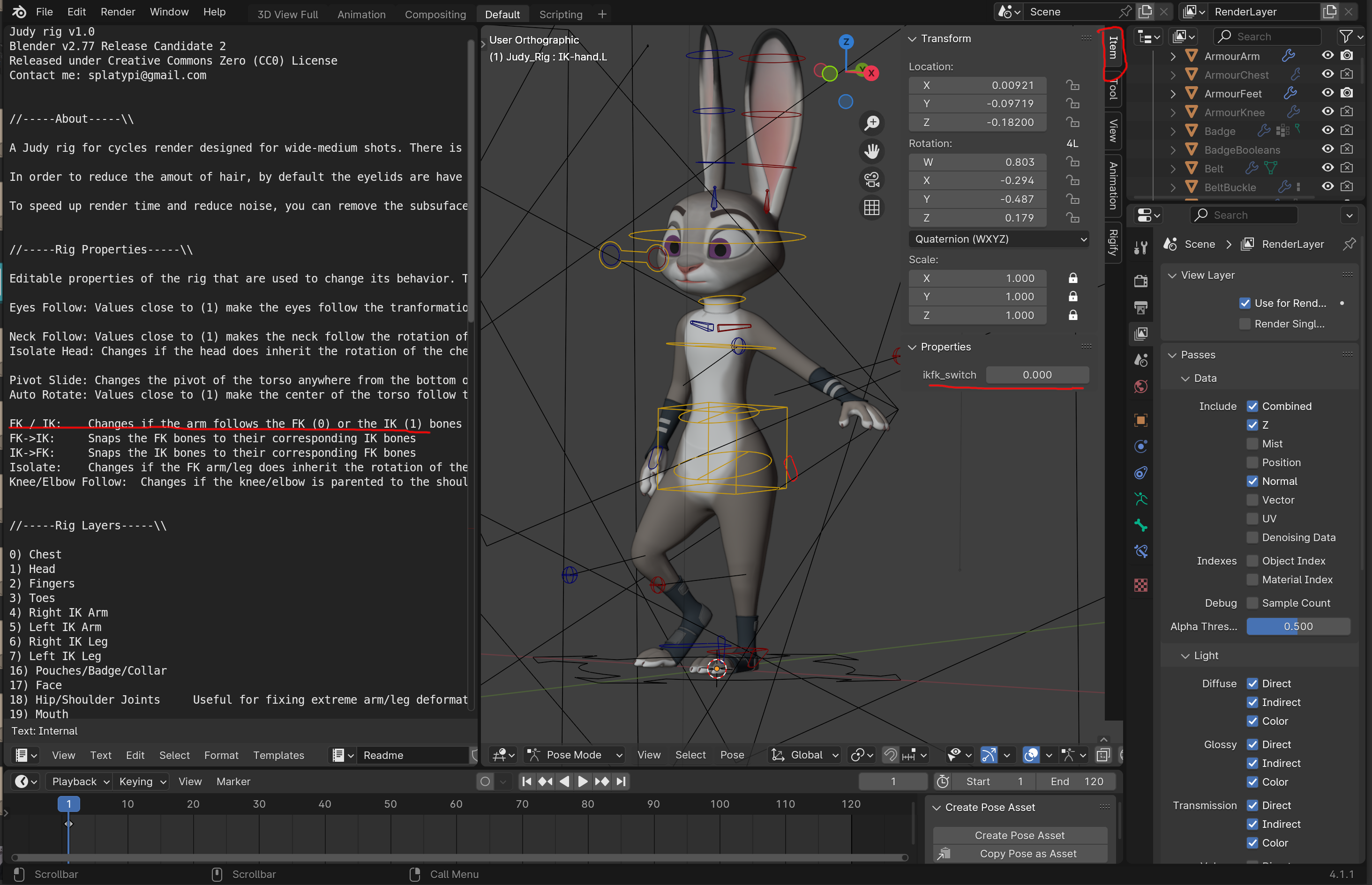
Task: Play the animation forward
Action: coord(582,781)
